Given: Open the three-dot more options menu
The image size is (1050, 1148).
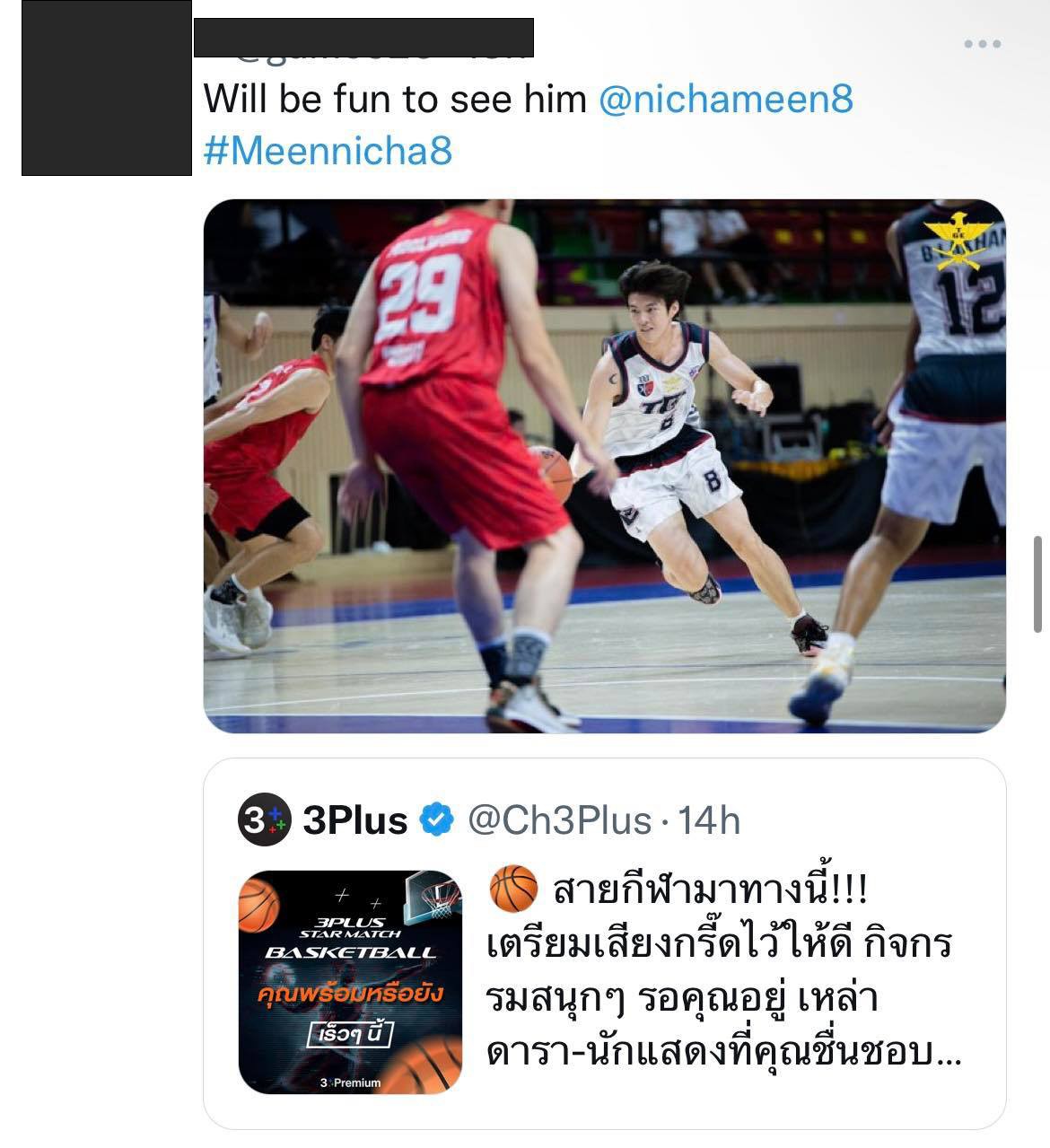Looking at the screenshot, I should (982, 43).
